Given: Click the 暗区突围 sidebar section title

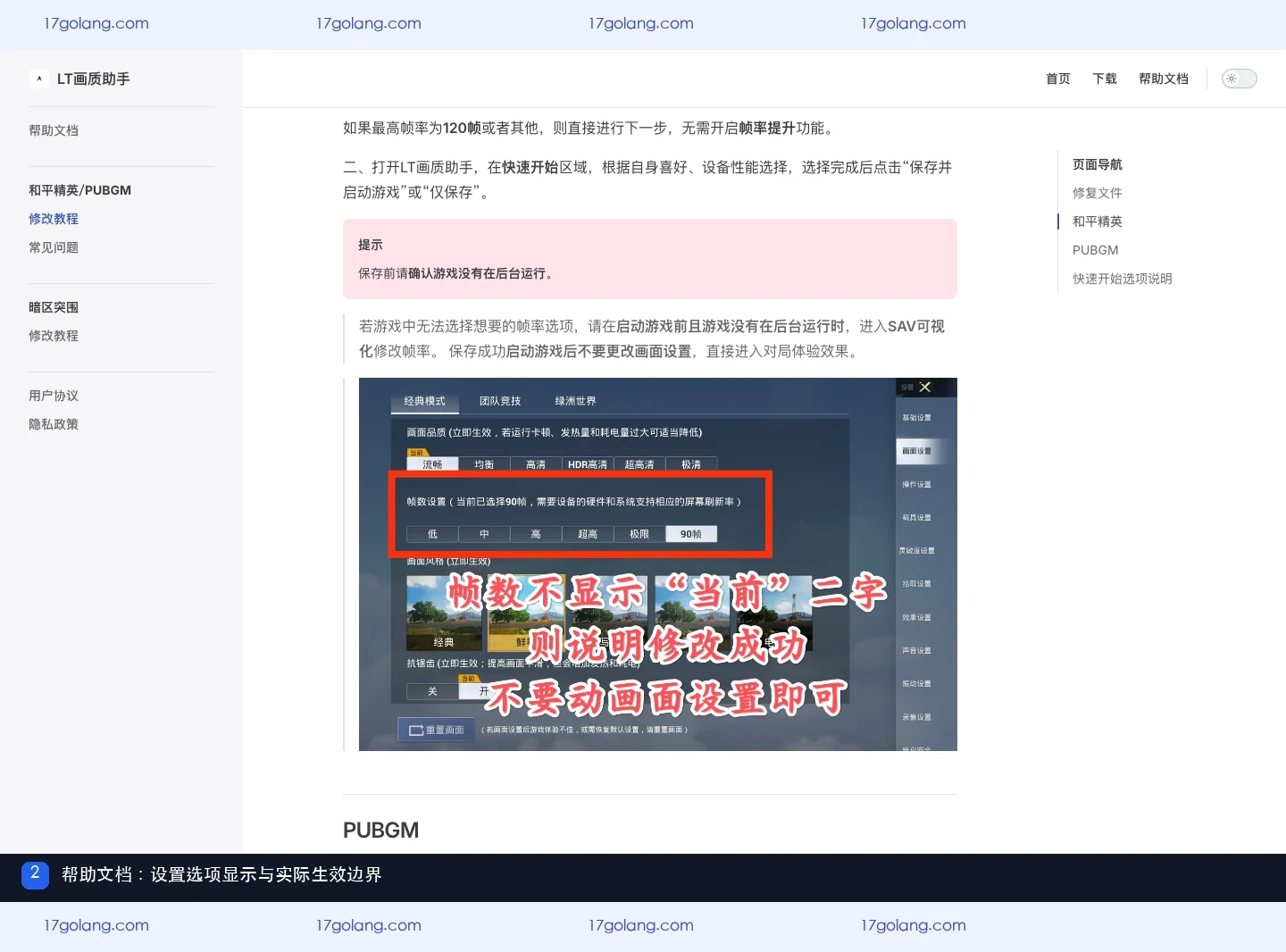Looking at the screenshot, I should pos(54,307).
